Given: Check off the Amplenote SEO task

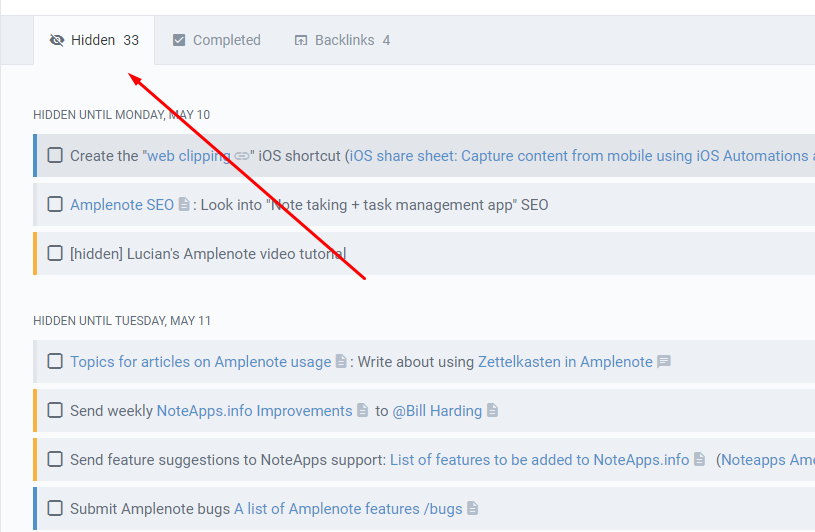Looking at the screenshot, I should pos(55,204).
